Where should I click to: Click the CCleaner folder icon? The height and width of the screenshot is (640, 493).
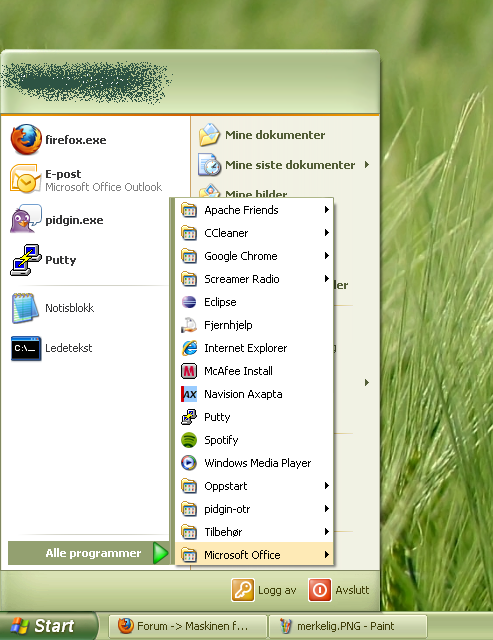(x=189, y=233)
